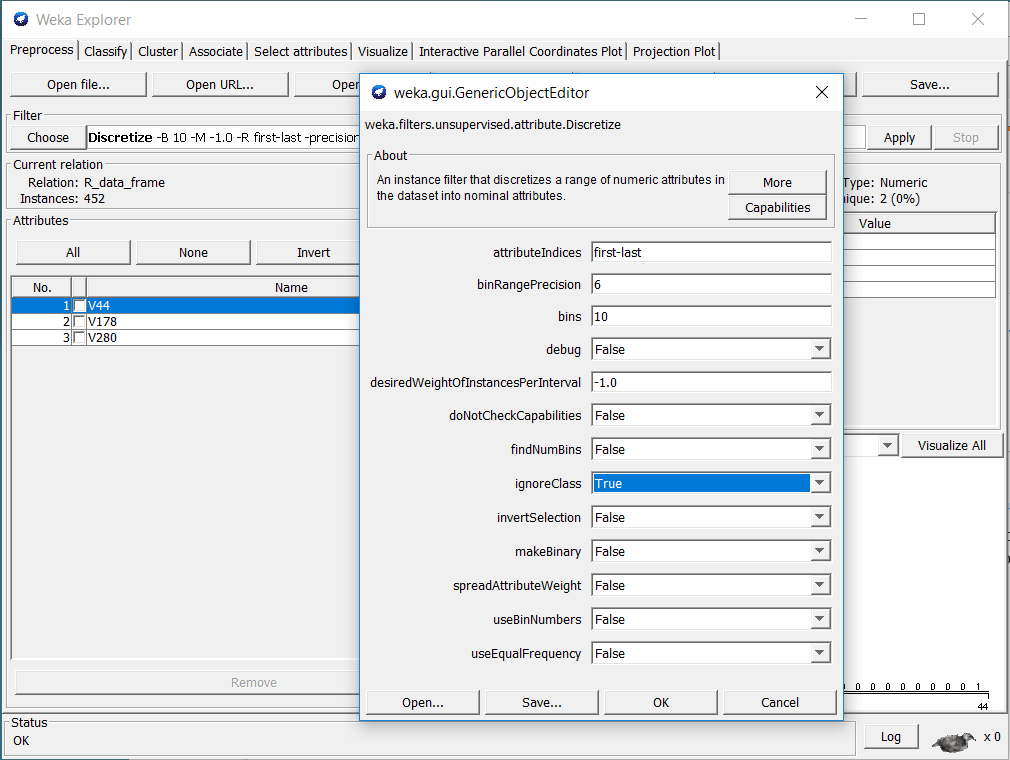Open the makeBinary dropdown
Image resolution: width=1010 pixels, height=760 pixels.
[x=819, y=551]
